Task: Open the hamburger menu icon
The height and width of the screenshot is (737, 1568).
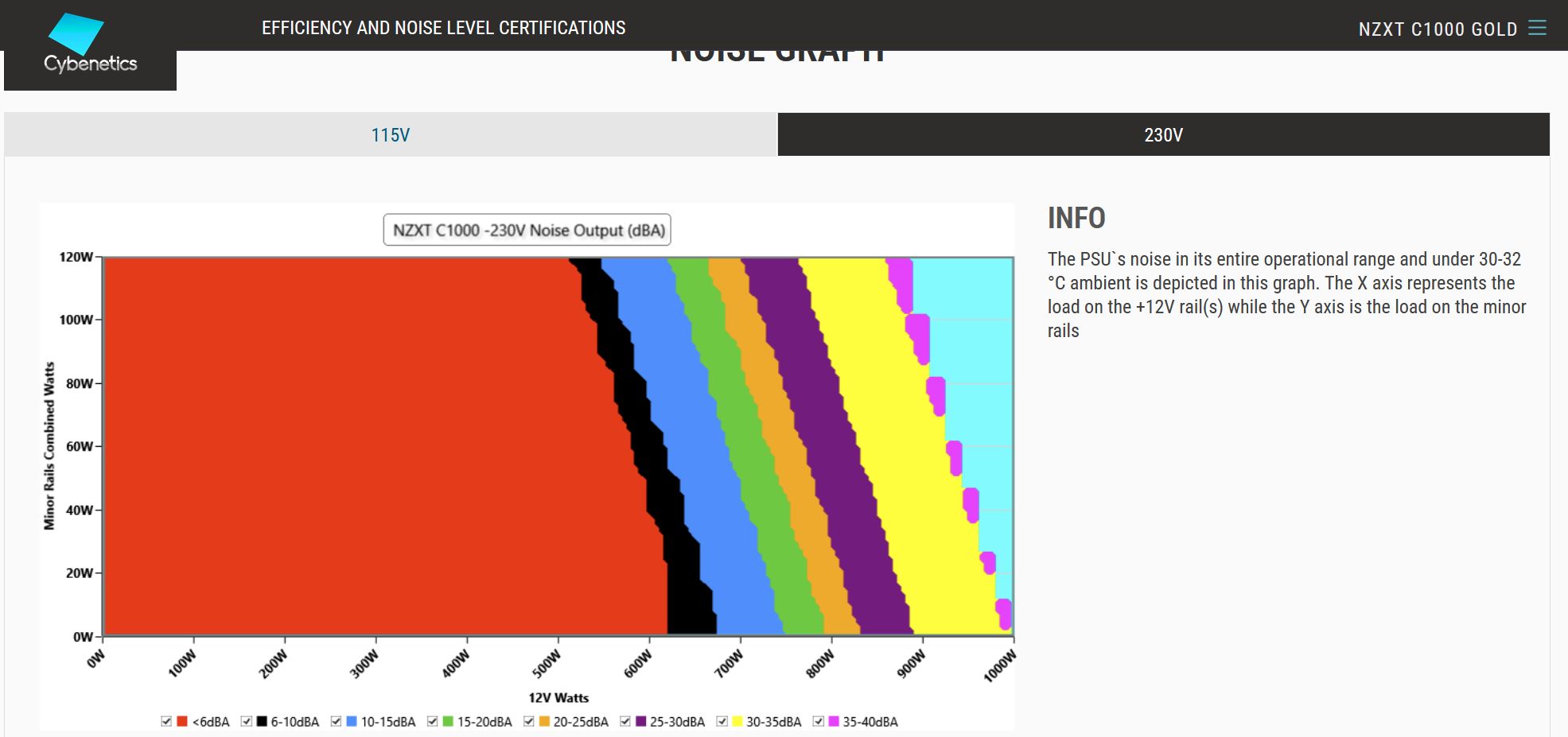Action: point(1537,28)
